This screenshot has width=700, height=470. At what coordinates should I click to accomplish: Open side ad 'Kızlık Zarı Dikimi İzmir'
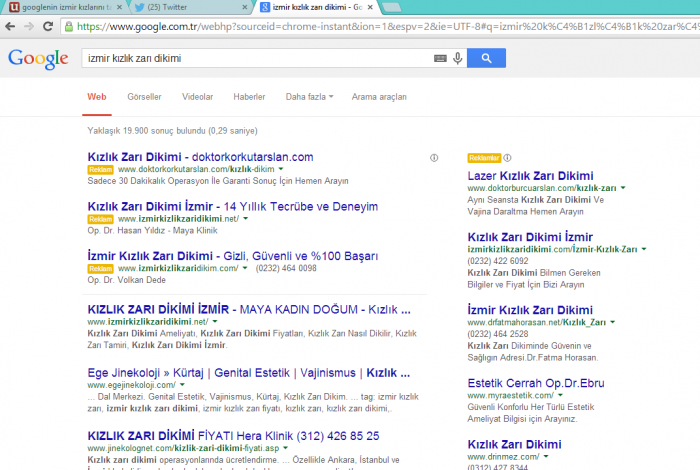[530, 237]
